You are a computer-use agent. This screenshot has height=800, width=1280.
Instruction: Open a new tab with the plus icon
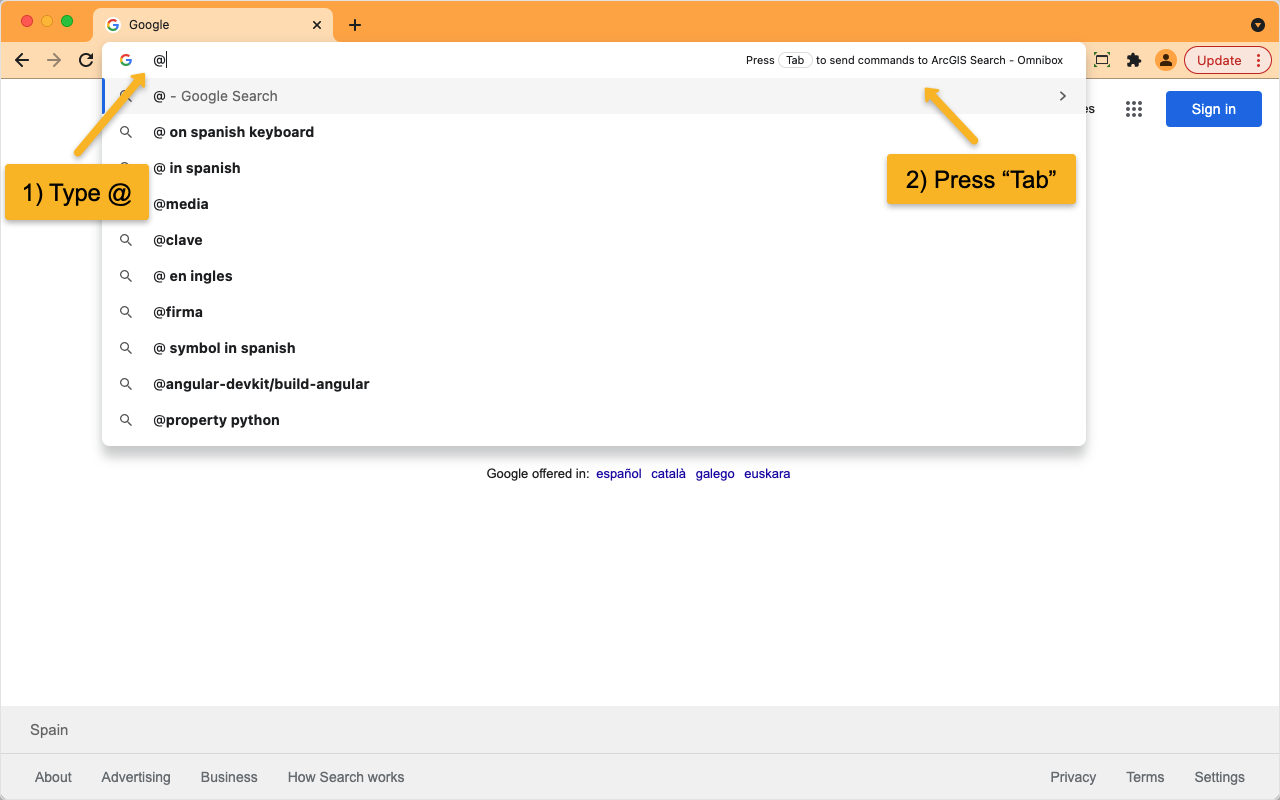coord(355,25)
